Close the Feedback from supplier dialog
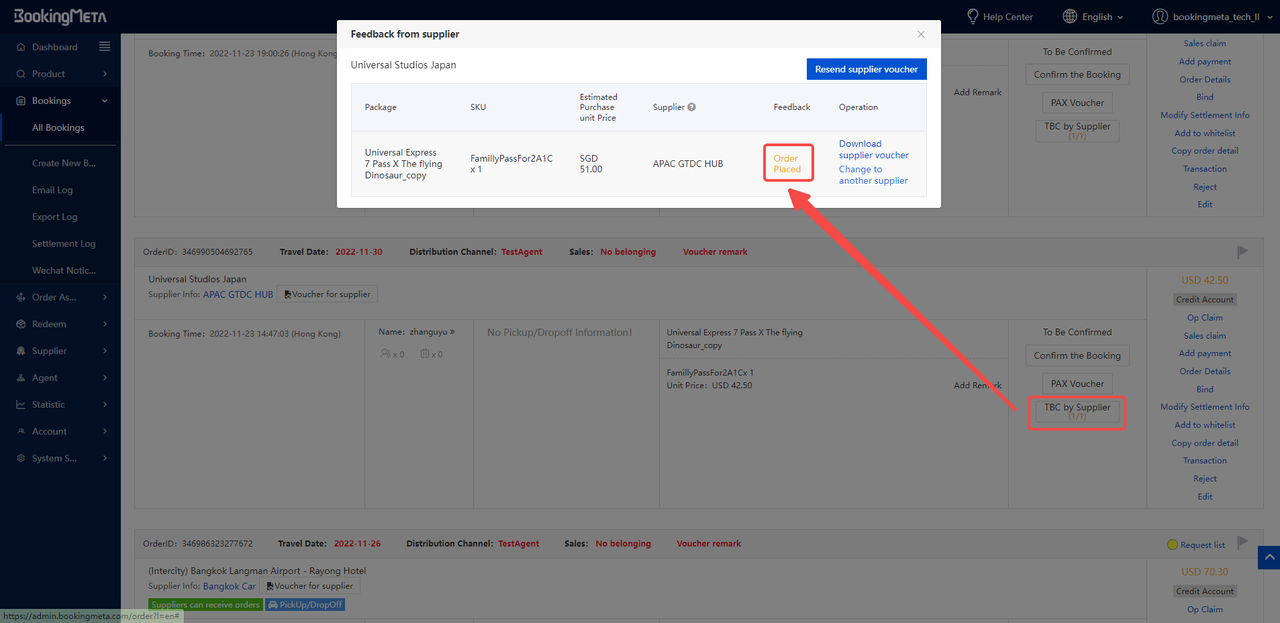Viewport: 1280px width, 623px height. (921, 34)
